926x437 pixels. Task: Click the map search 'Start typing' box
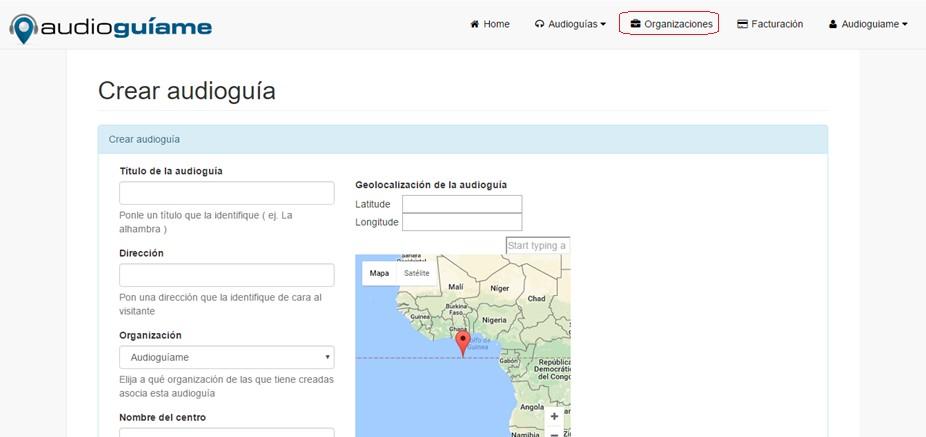(x=537, y=245)
